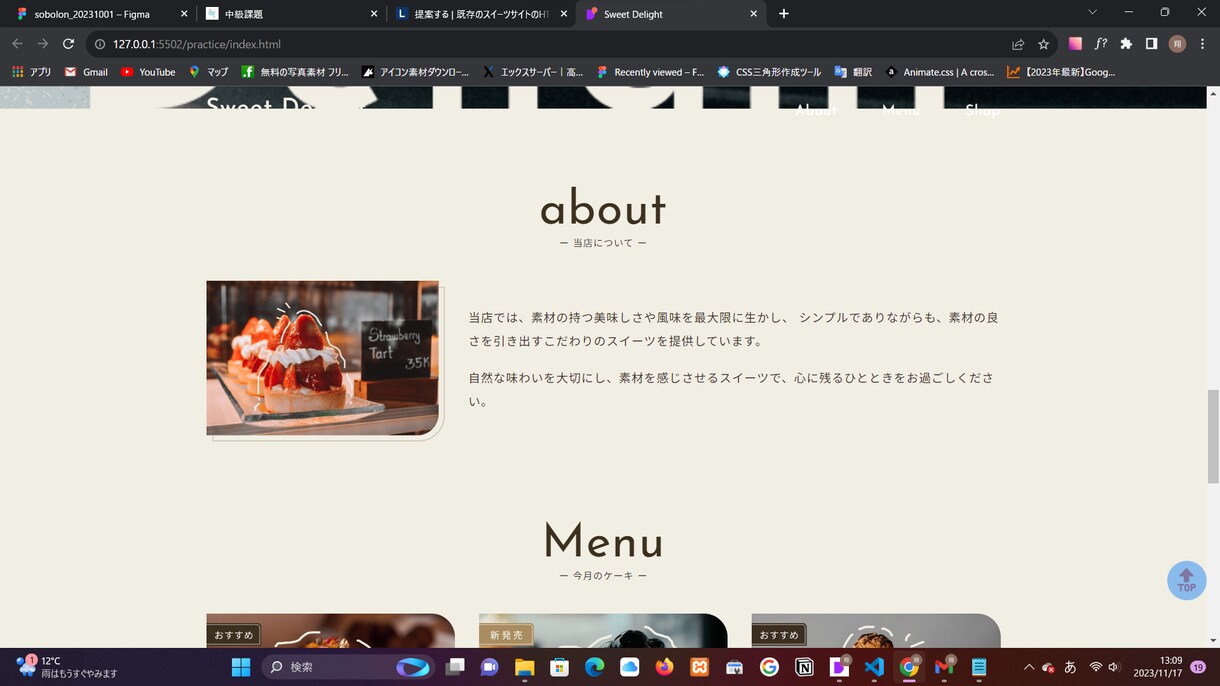Open Visual Studio Code from the taskbar
This screenshot has height=686, width=1220.
(x=874, y=667)
